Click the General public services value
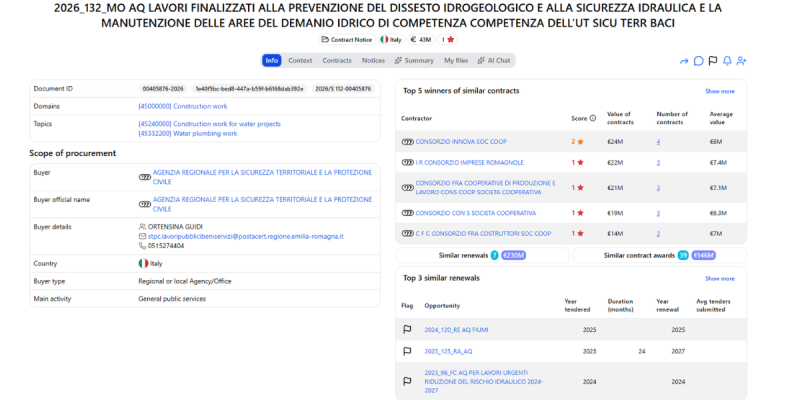 [x=172, y=298]
